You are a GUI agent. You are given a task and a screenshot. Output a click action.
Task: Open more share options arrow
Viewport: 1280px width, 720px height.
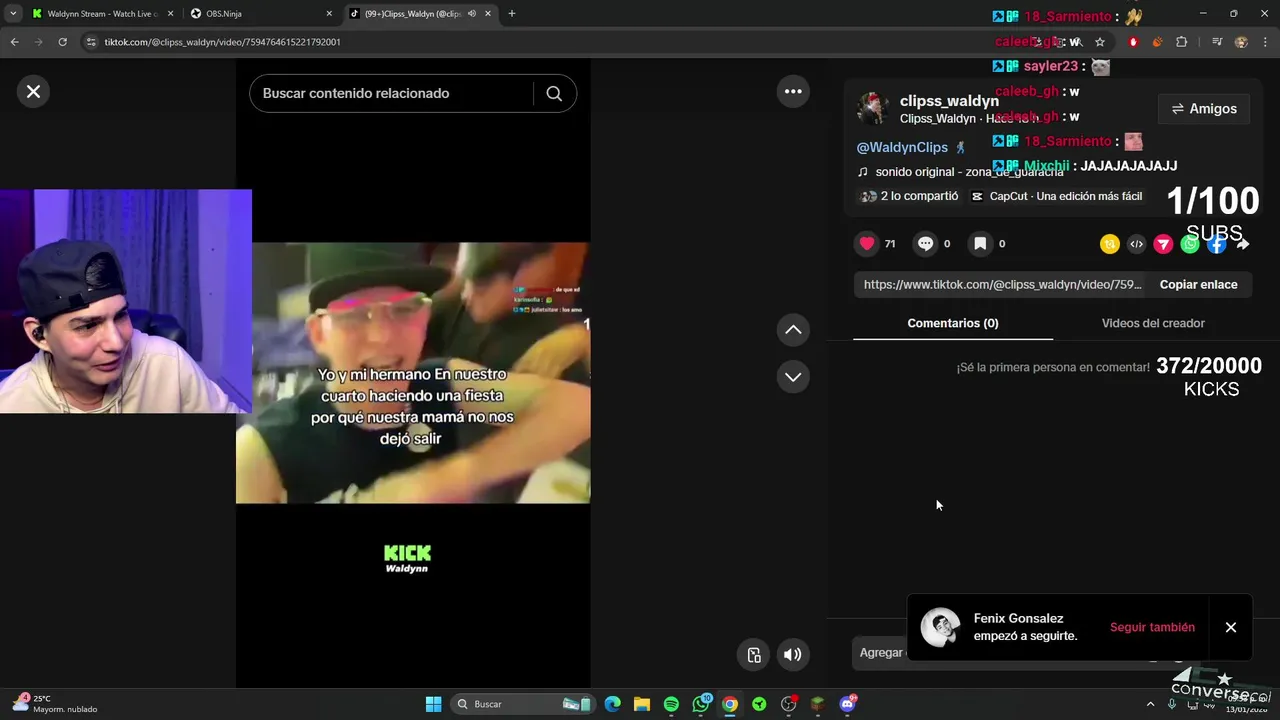click(x=1242, y=244)
